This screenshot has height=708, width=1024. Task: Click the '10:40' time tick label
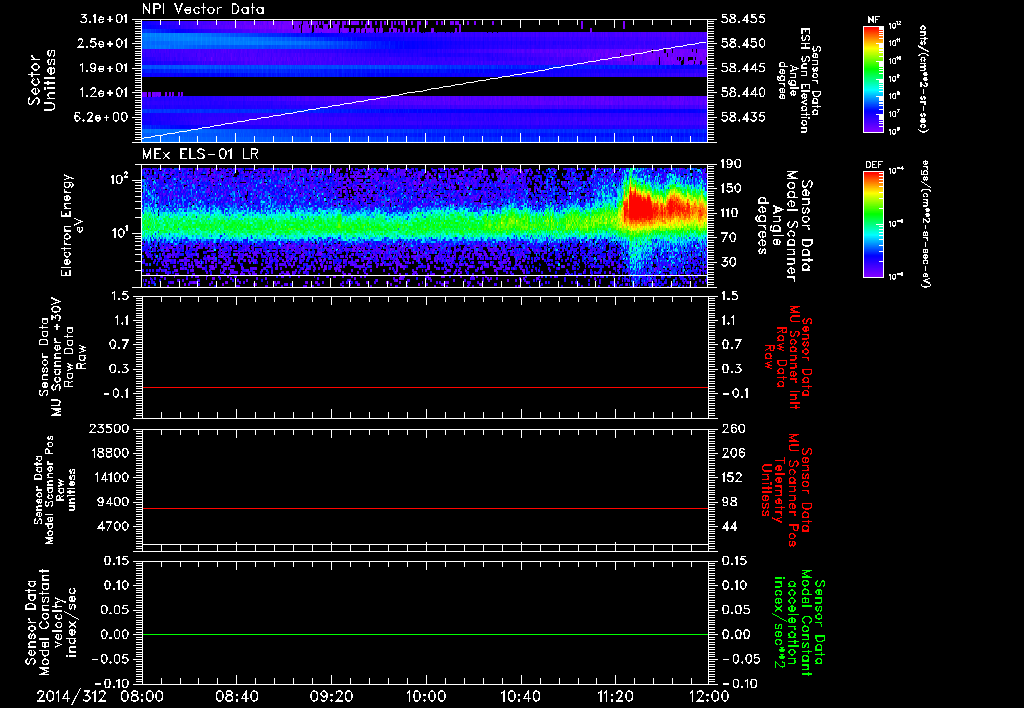click(x=520, y=696)
